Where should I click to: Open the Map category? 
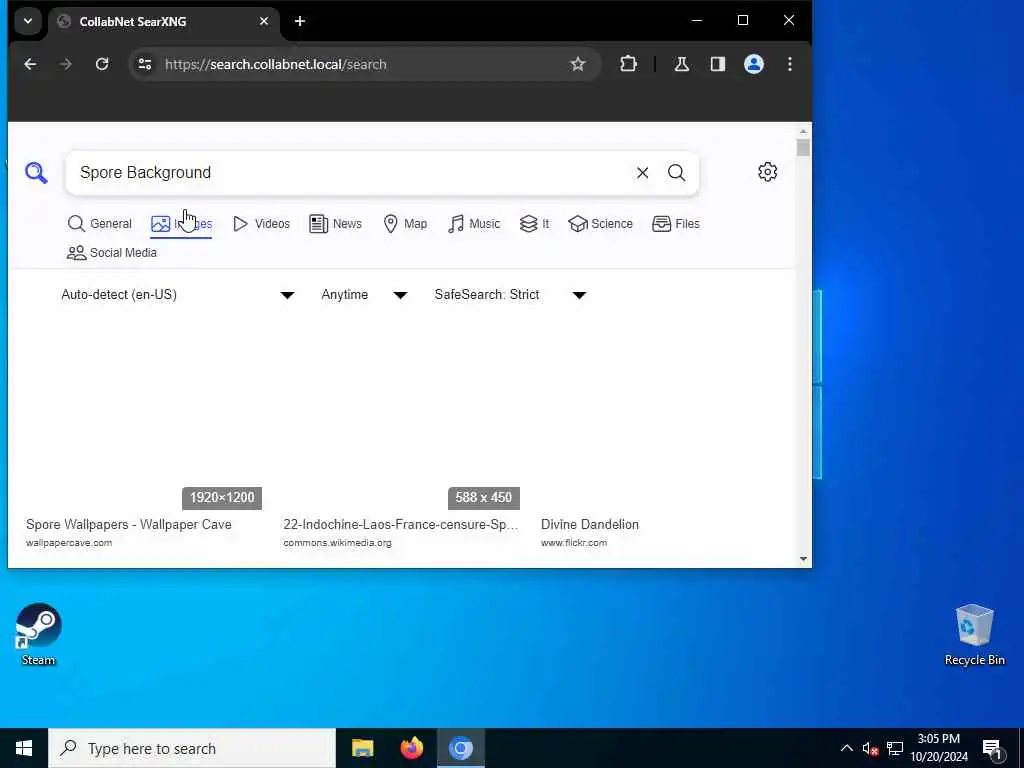point(405,224)
